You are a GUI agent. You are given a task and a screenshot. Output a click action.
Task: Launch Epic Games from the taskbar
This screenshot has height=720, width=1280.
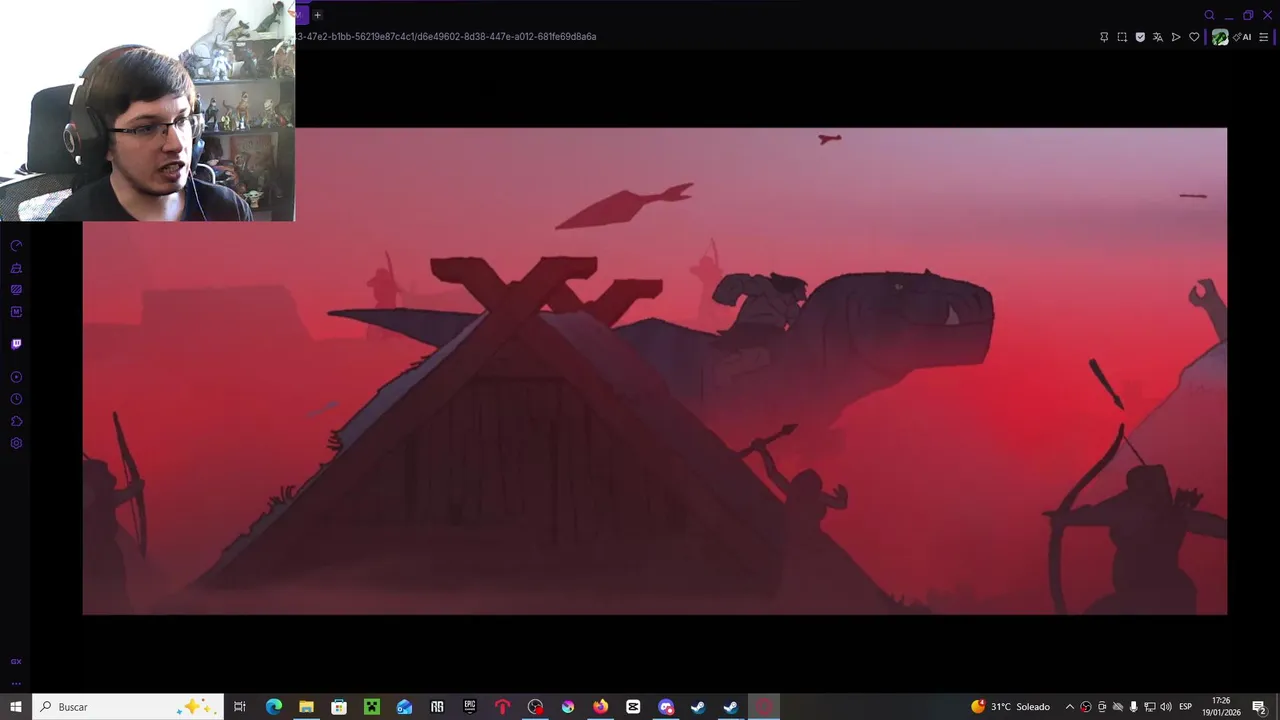click(470, 707)
